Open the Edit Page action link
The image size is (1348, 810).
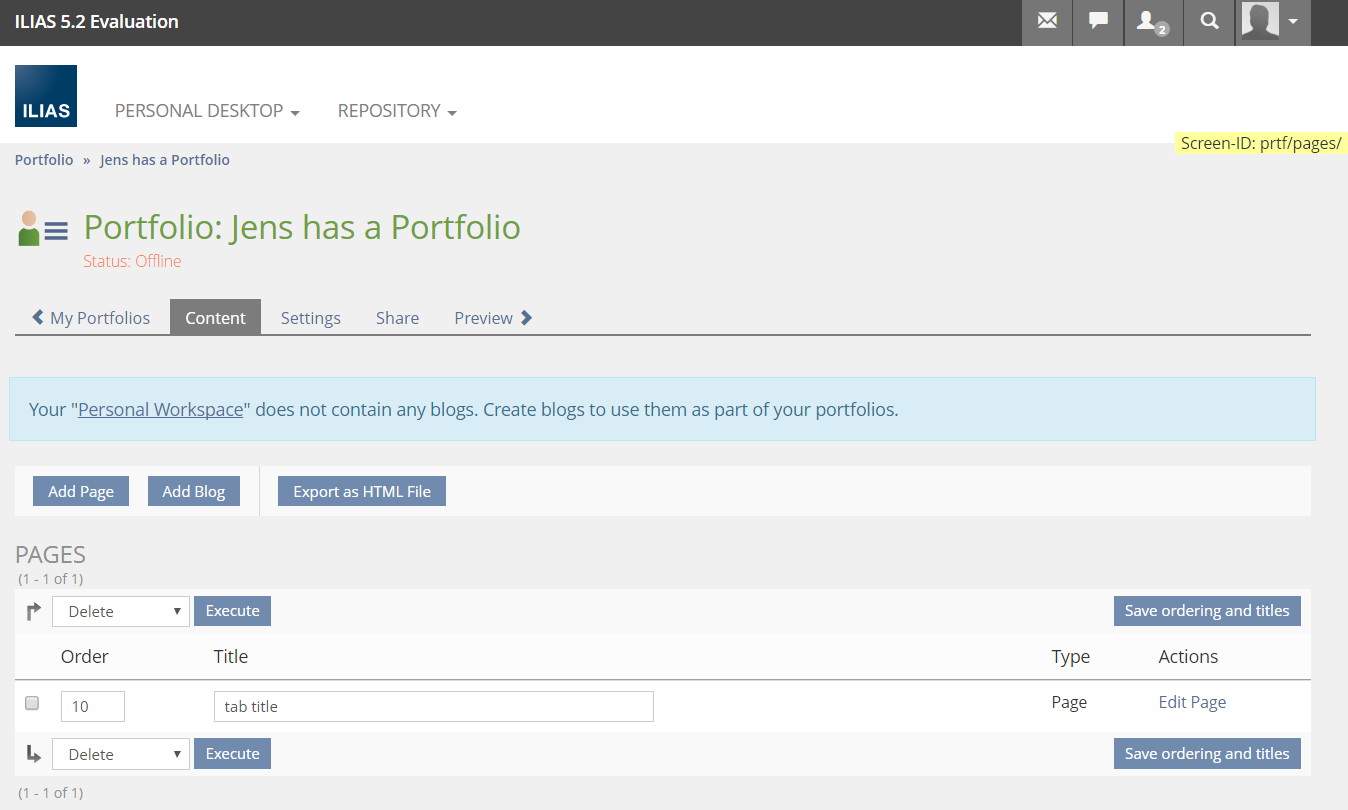[1192, 702]
